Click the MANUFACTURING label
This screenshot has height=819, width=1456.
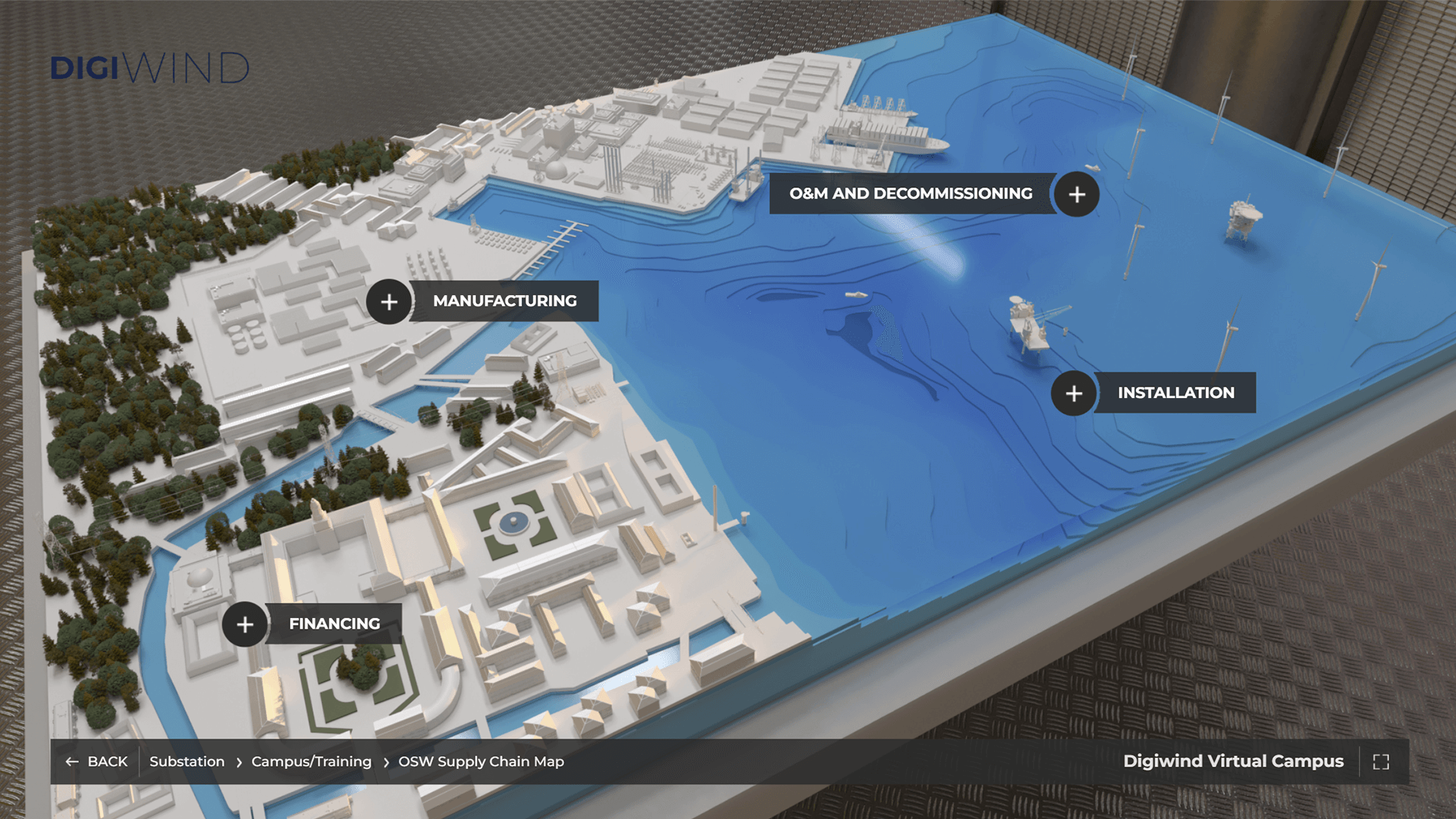coord(504,301)
